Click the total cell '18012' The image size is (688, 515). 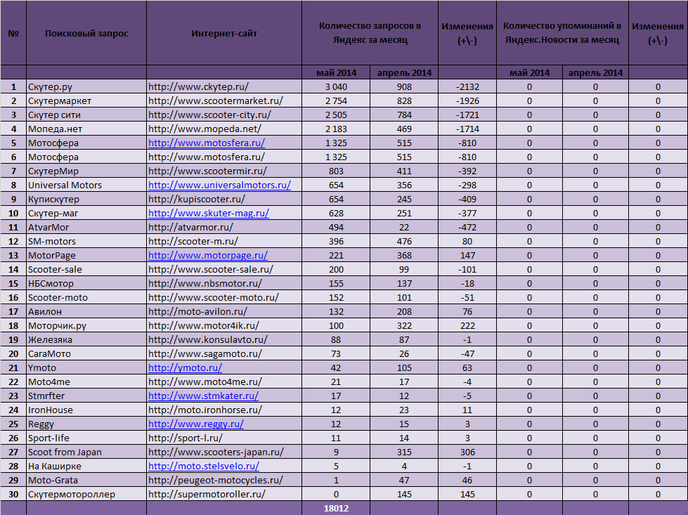click(336, 508)
